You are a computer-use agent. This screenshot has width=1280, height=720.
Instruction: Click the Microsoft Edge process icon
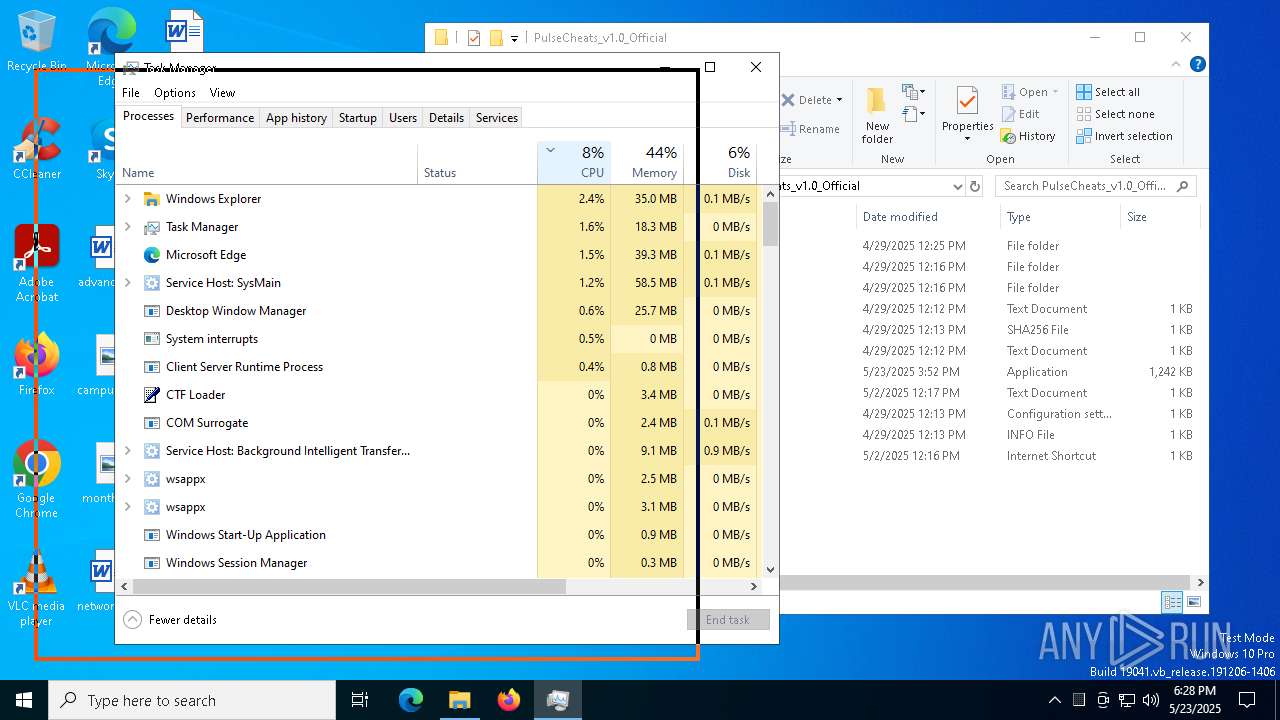coord(152,255)
